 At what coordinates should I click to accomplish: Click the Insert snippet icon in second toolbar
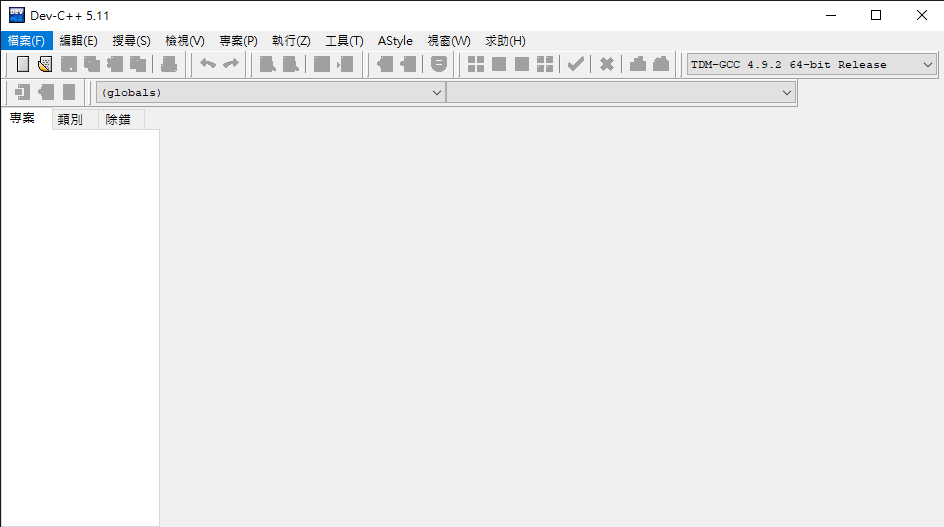(22, 92)
